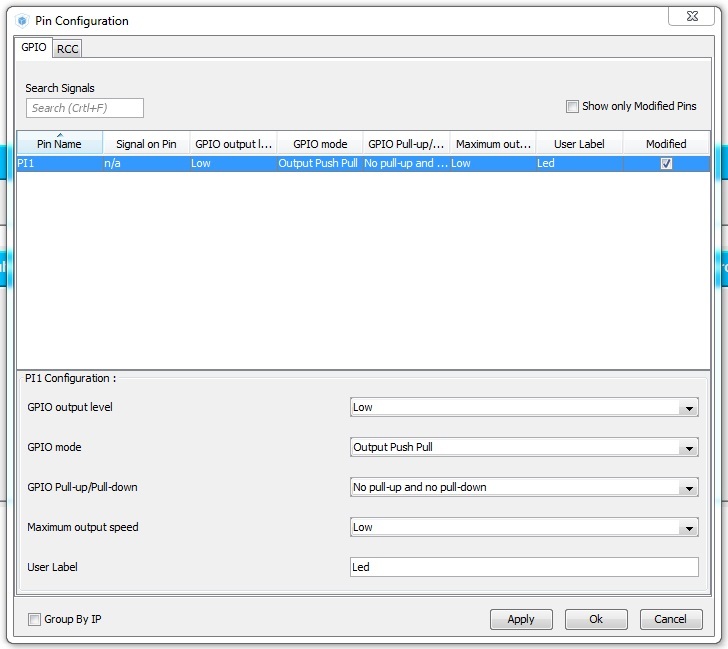This screenshot has width=728, height=649.
Task: Click the Maximum output speed column header
Action: [493, 144]
